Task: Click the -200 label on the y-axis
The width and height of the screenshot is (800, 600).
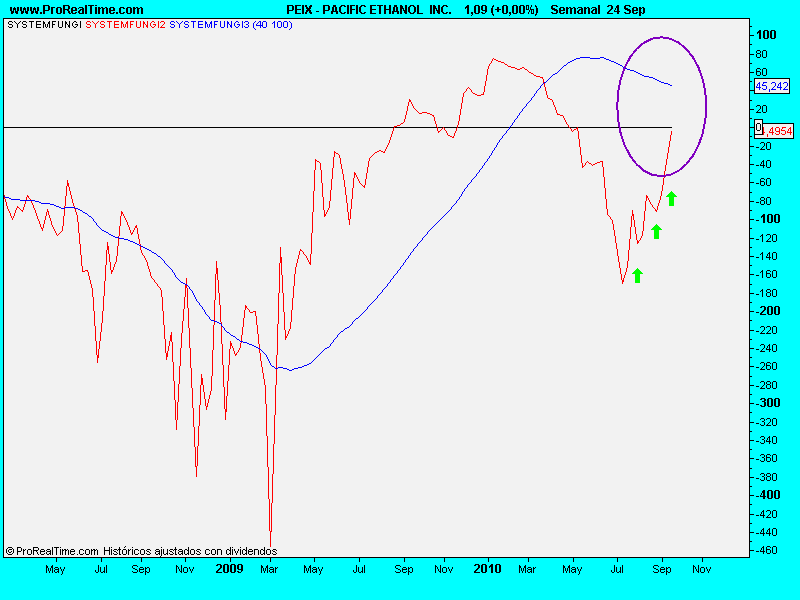Action: point(767,311)
